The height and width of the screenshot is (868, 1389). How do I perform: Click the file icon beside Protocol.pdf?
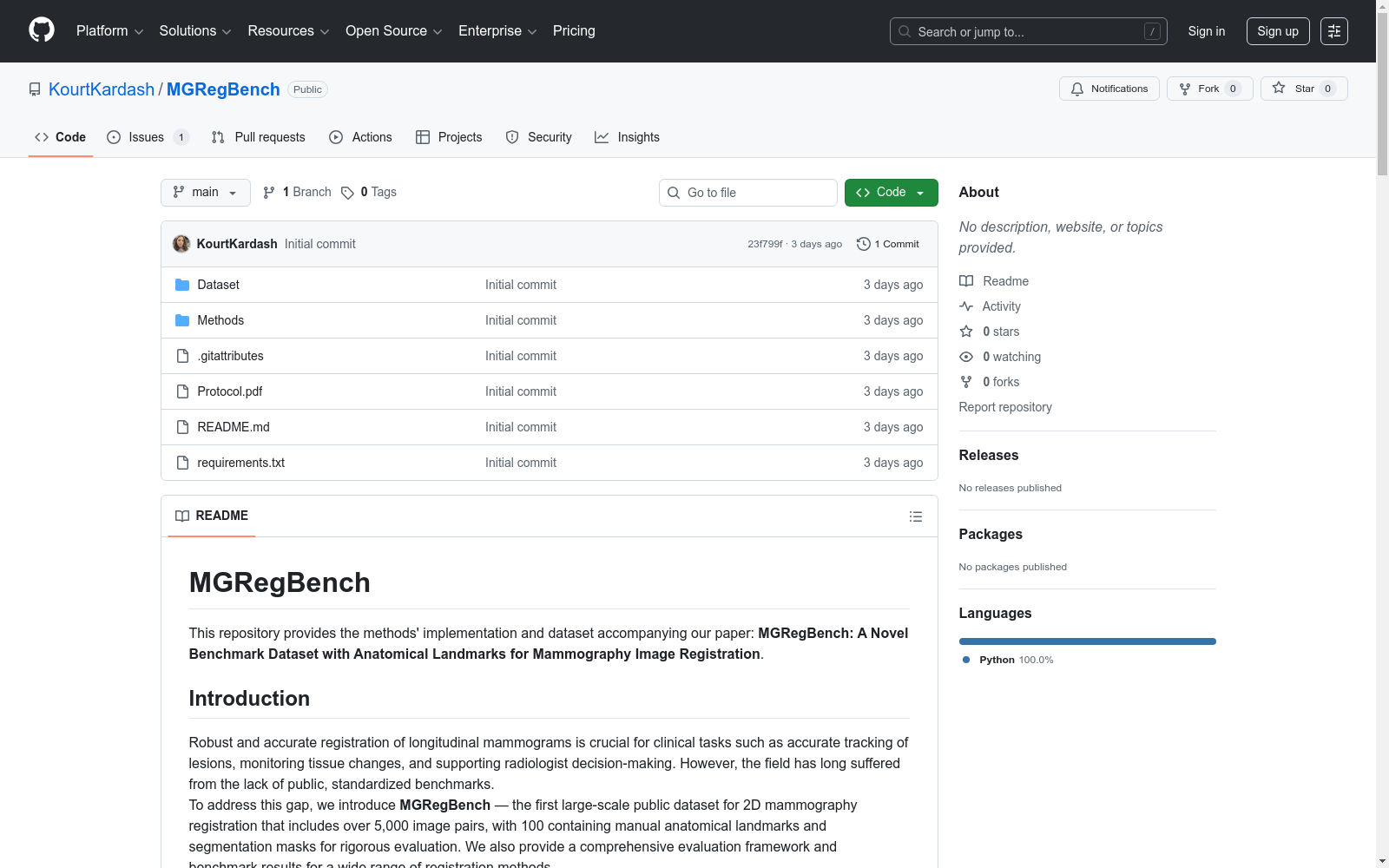click(182, 391)
